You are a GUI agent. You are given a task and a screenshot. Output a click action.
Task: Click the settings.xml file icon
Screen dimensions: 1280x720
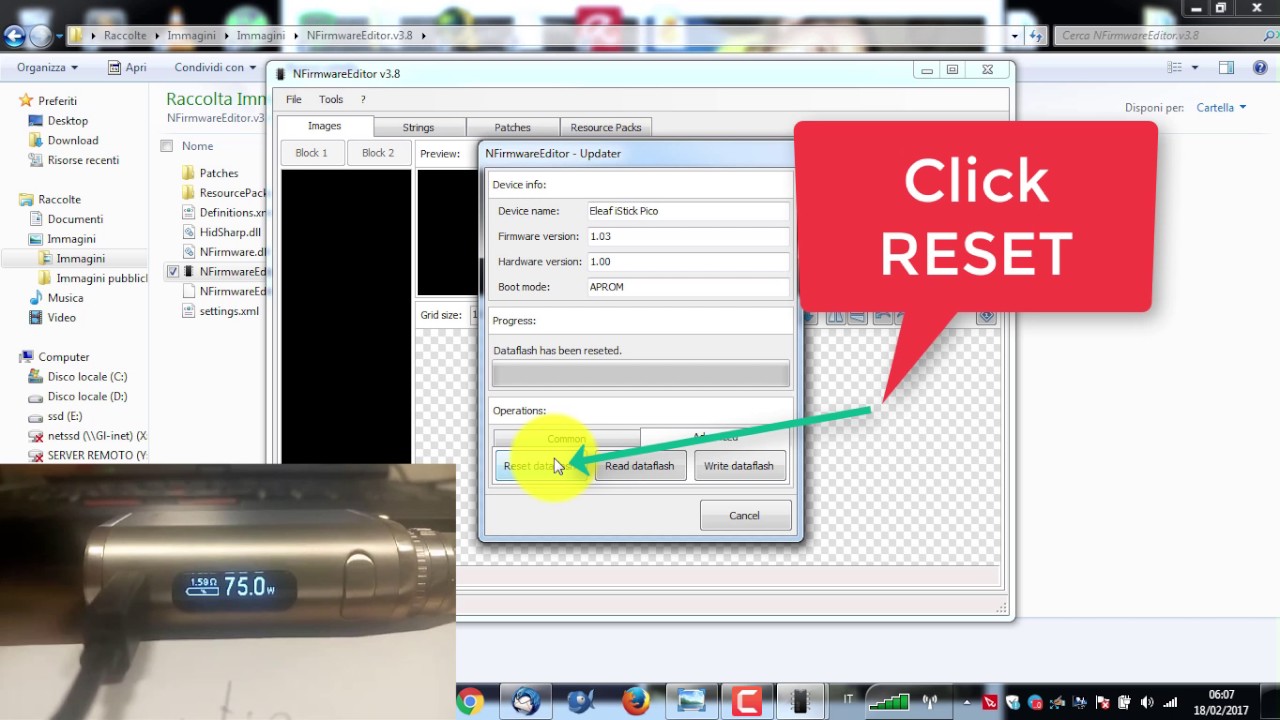point(188,311)
